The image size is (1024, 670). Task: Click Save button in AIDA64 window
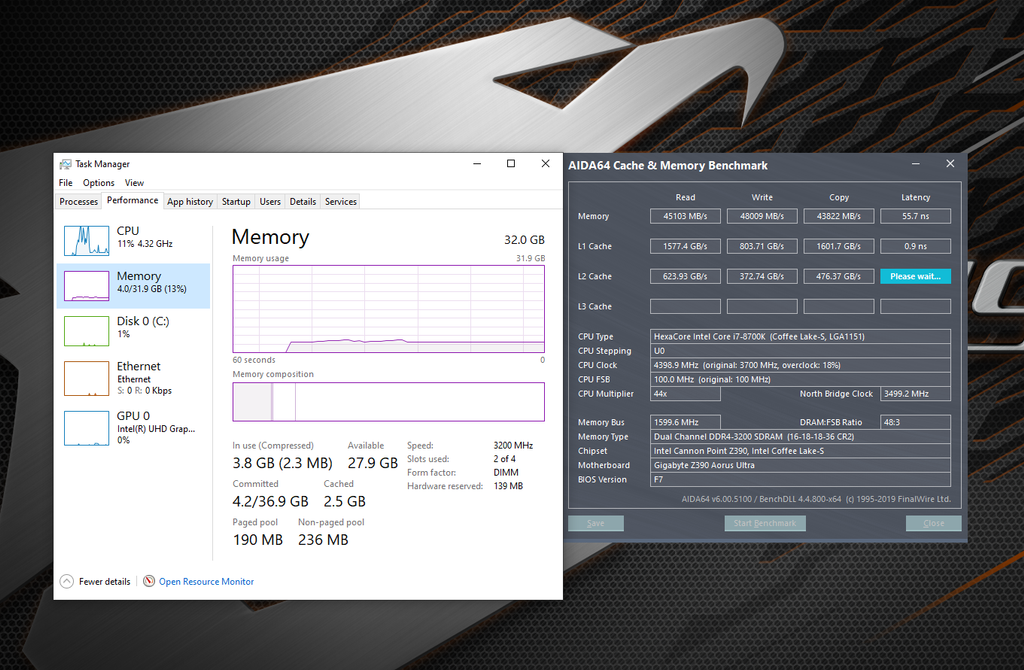[x=596, y=523]
